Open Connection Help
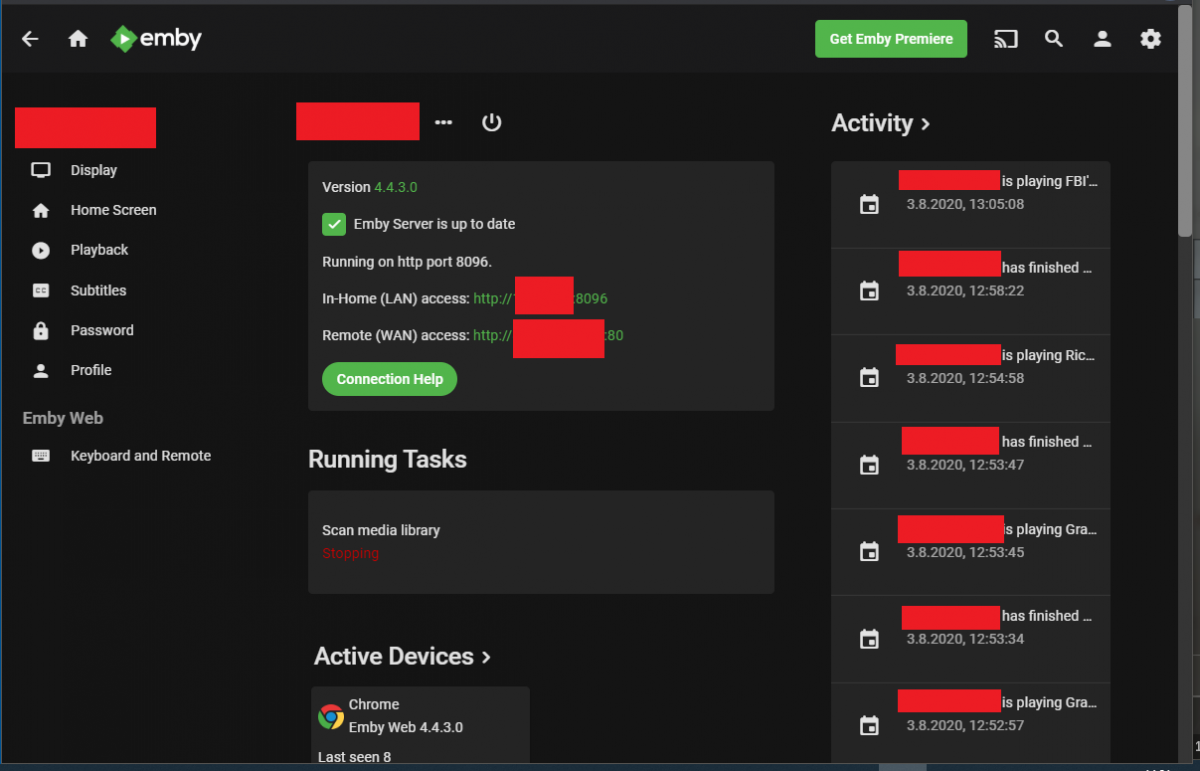This screenshot has width=1200, height=771. tap(389, 379)
